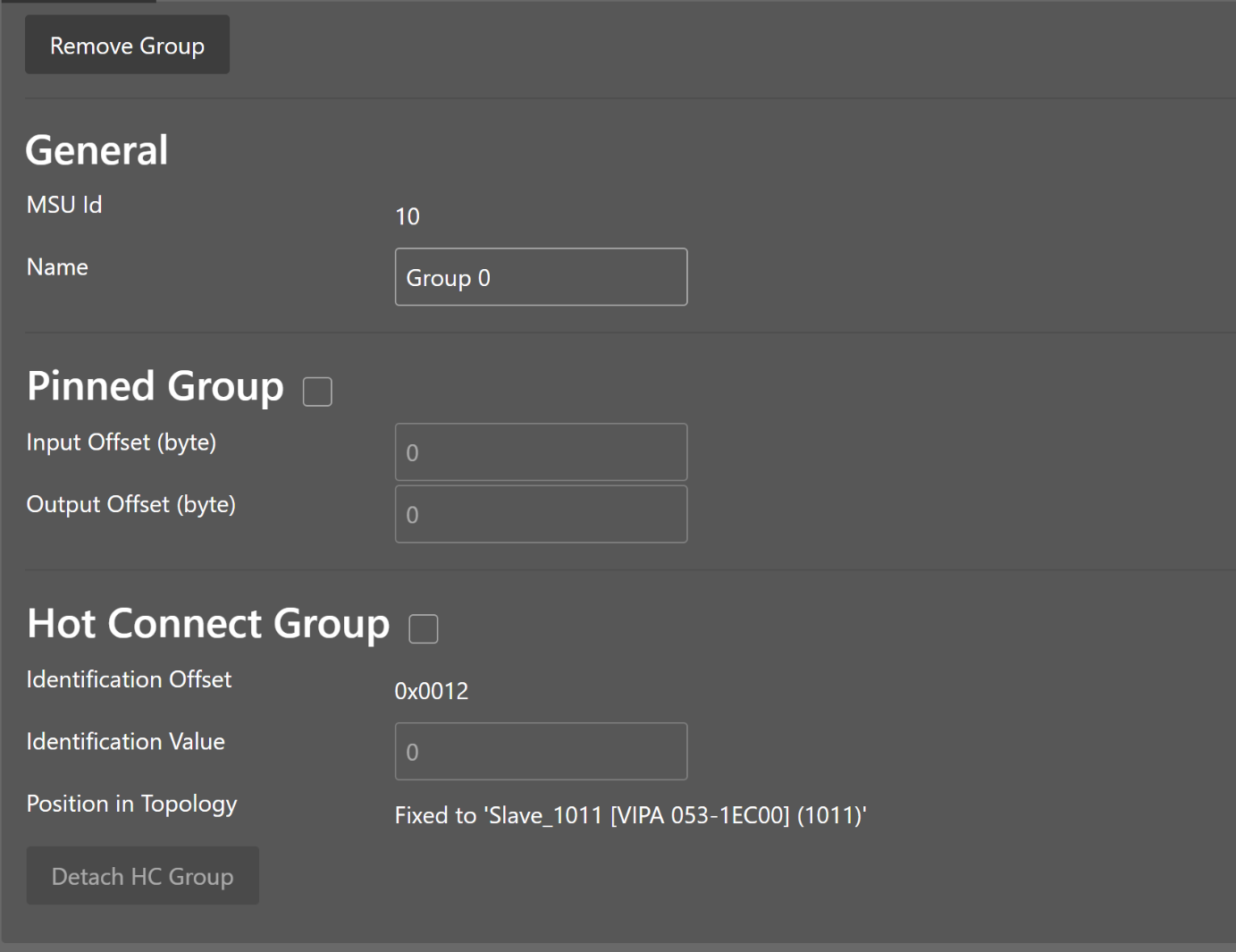The image size is (1236, 952).
Task: Focus the Name field containing Group 0
Action: 541,277
